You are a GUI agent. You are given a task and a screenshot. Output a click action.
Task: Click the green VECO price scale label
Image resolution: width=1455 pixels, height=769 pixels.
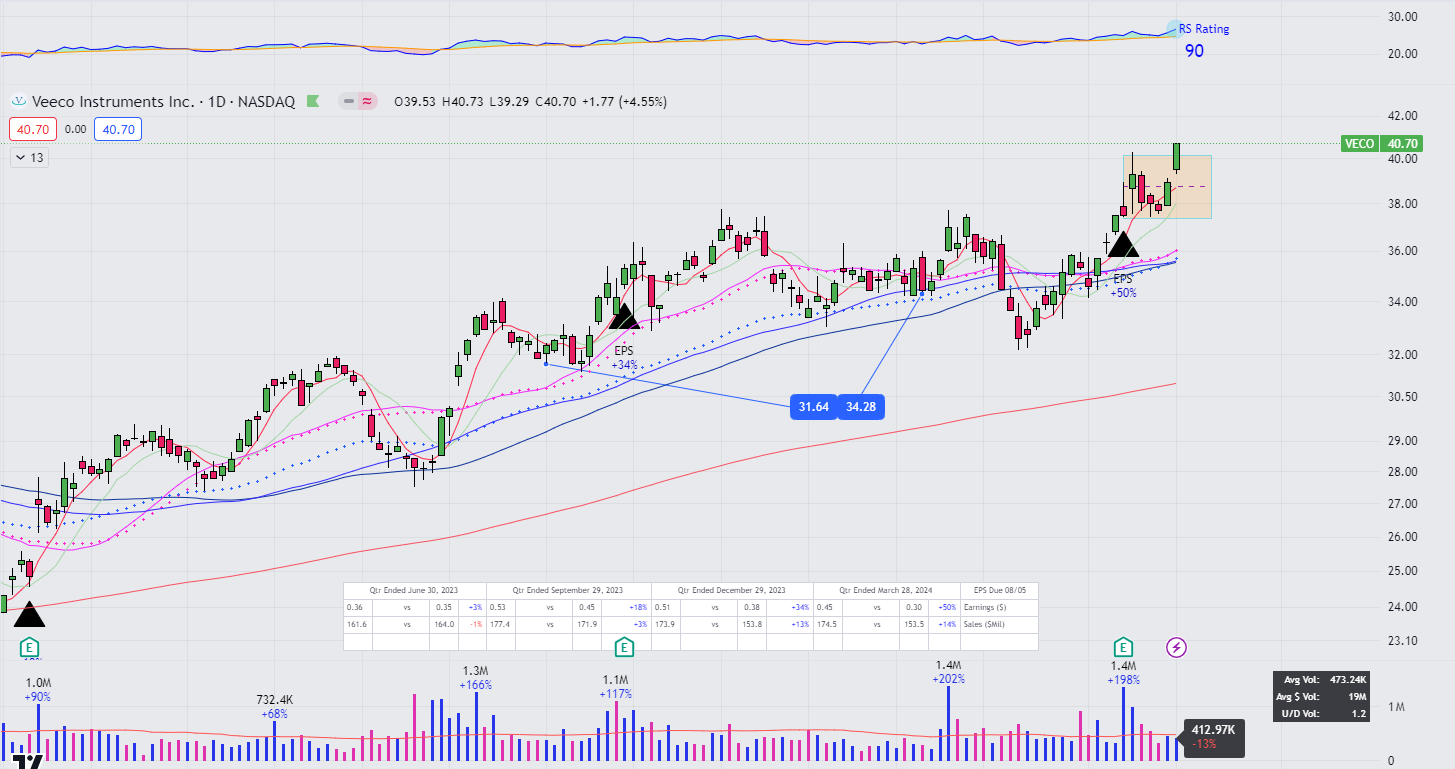[x=1359, y=144]
